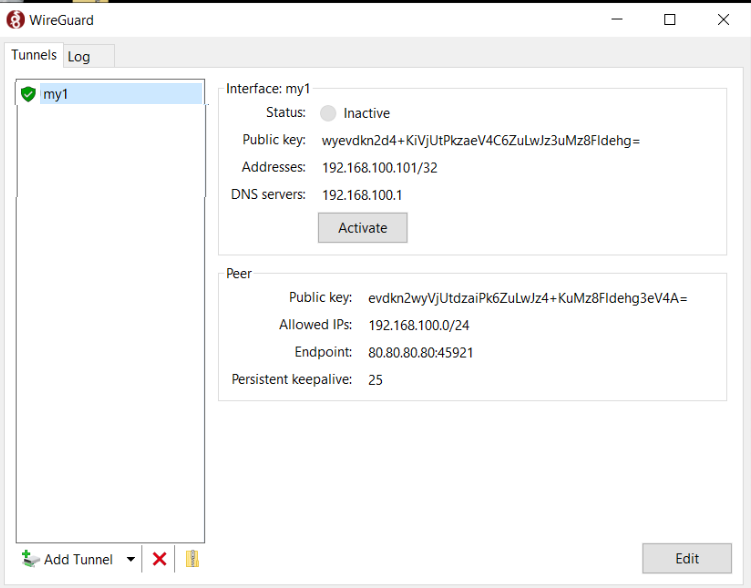This screenshot has width=751, height=588.
Task: Select the Tunnels tab
Action: coord(34,55)
